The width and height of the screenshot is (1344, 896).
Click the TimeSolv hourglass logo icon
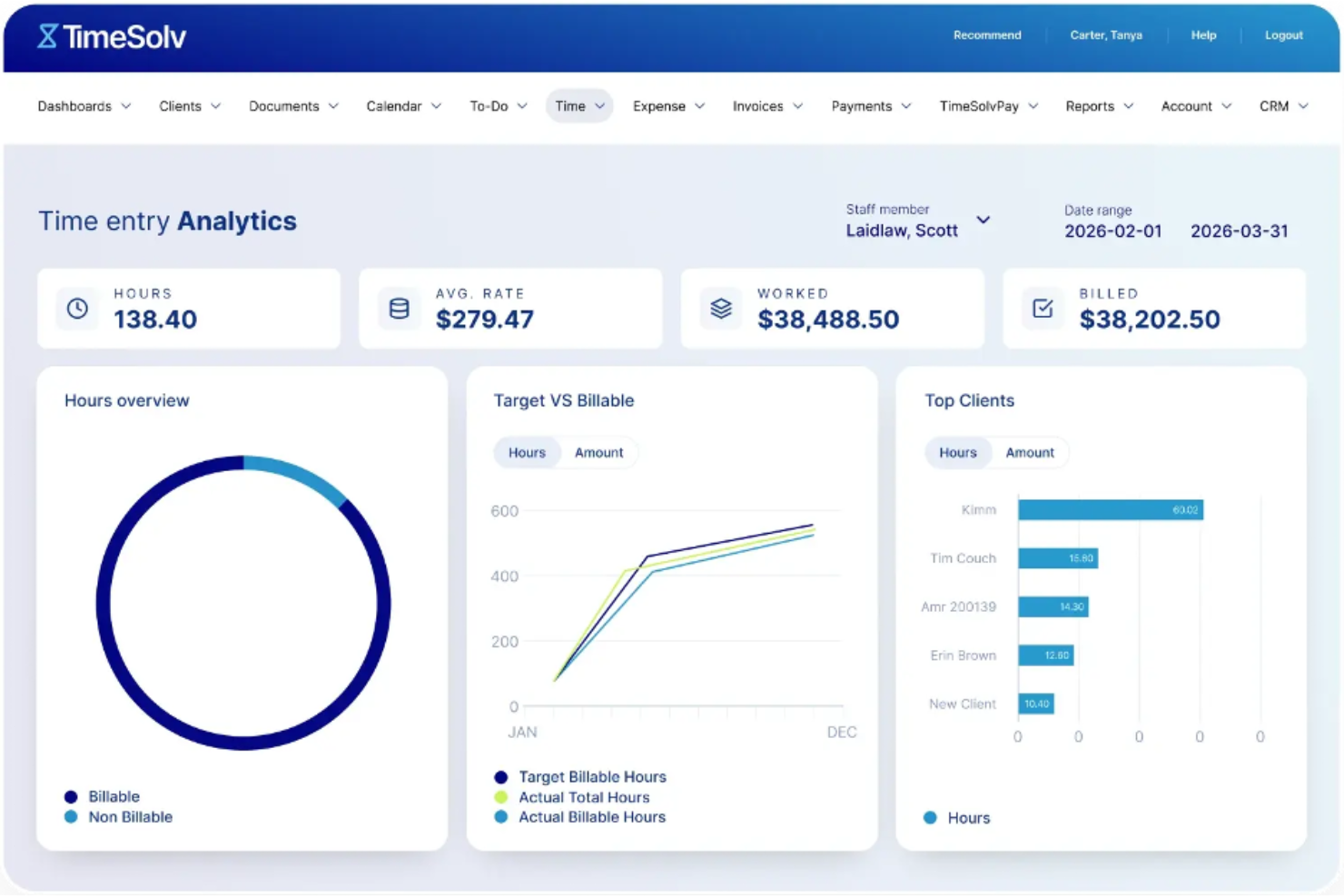pyautogui.click(x=47, y=36)
